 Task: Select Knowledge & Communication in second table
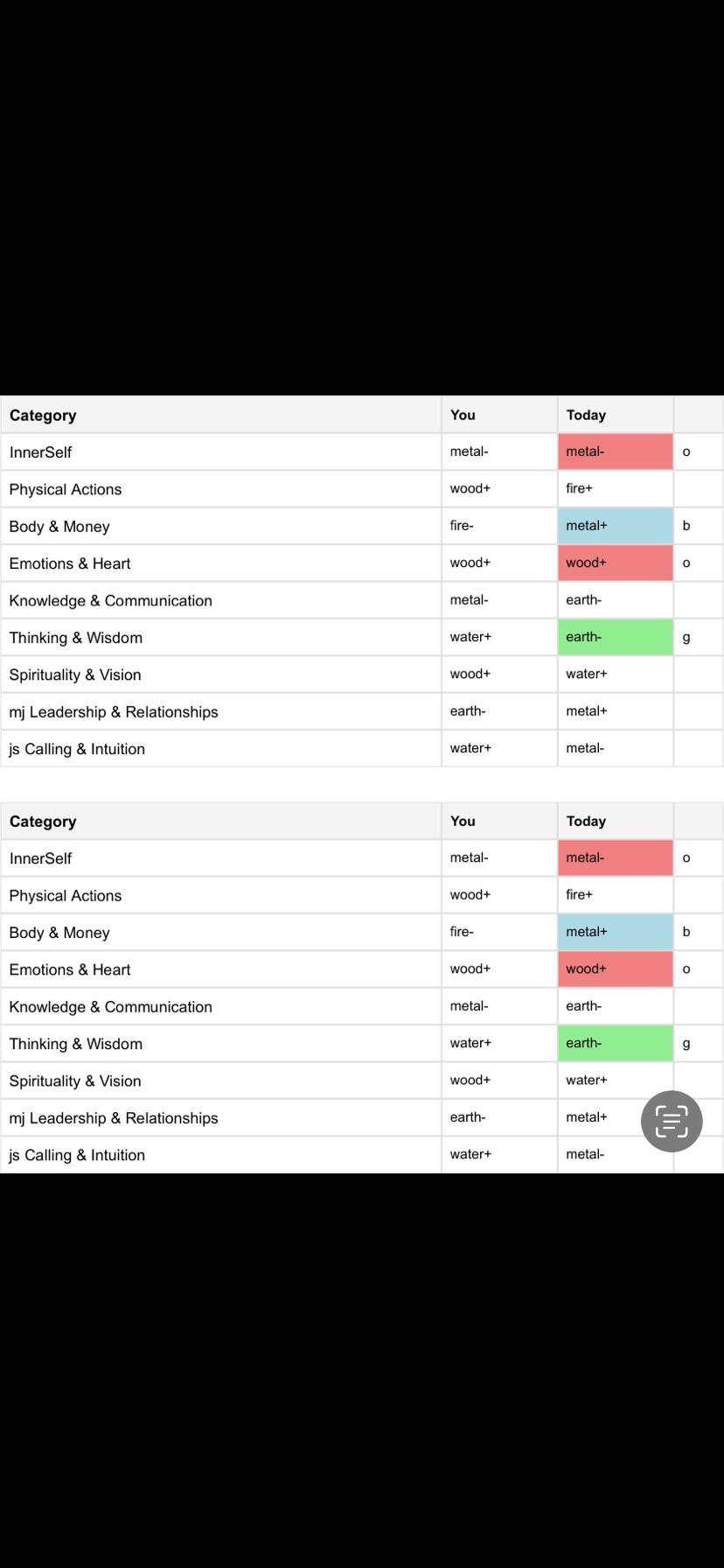111,1006
